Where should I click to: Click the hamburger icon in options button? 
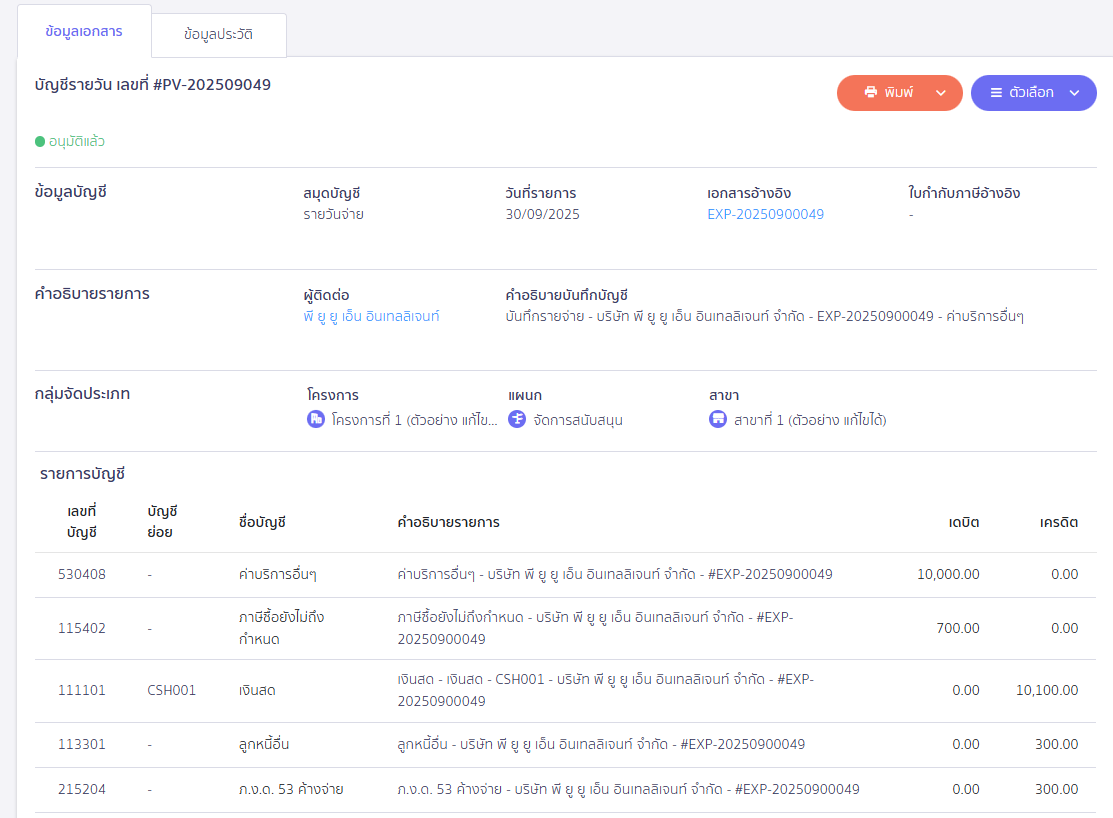(996, 93)
